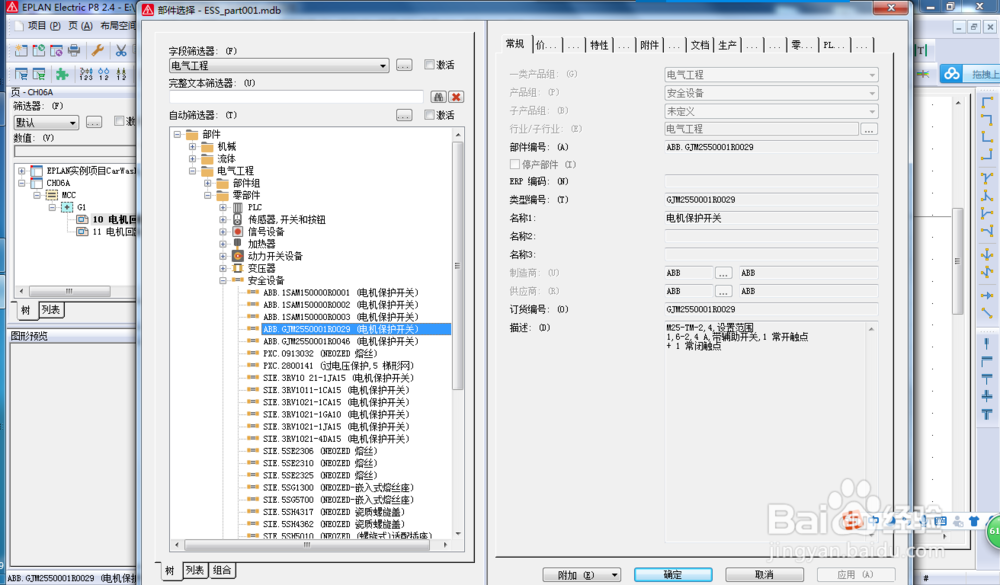Viewport: 1000px width, 585px height.
Task: Select the ┐-shaped angle connection symbol
Action: (987, 119)
